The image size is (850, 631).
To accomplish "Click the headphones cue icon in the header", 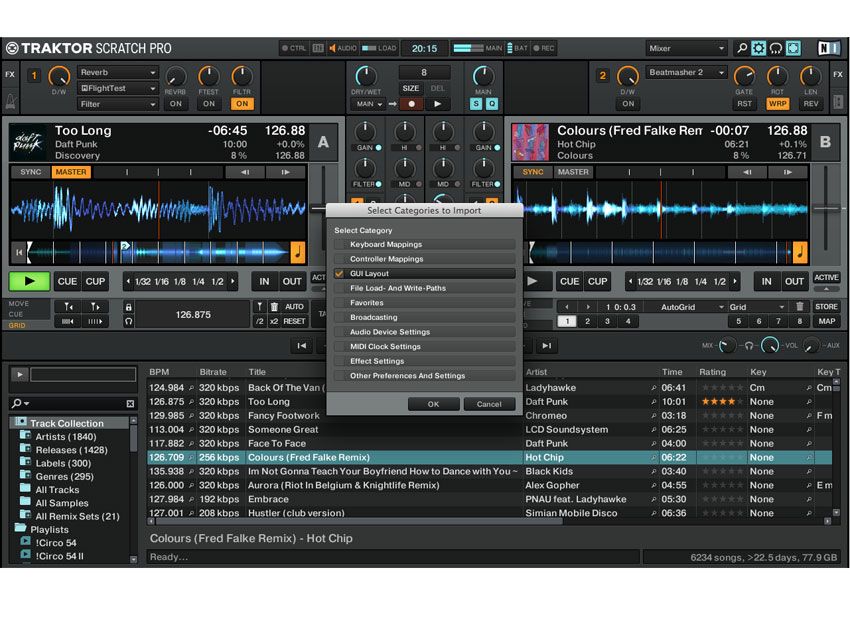I will 776,47.
